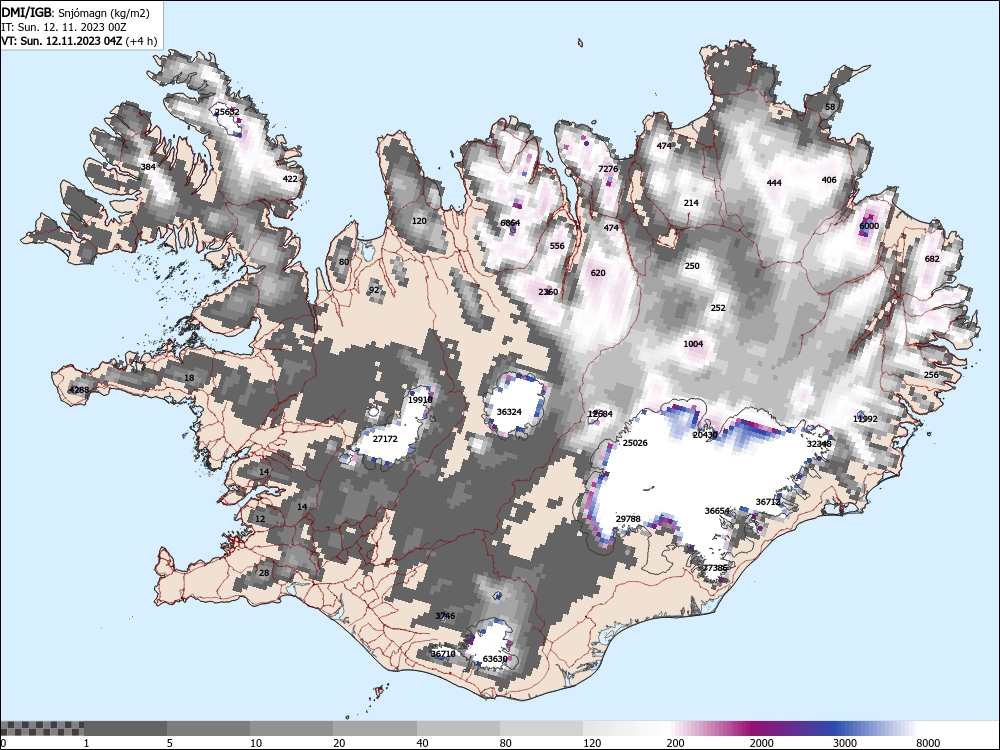
Task: Select the darkest gray 1–5 legend swatch
Action: point(126,729)
